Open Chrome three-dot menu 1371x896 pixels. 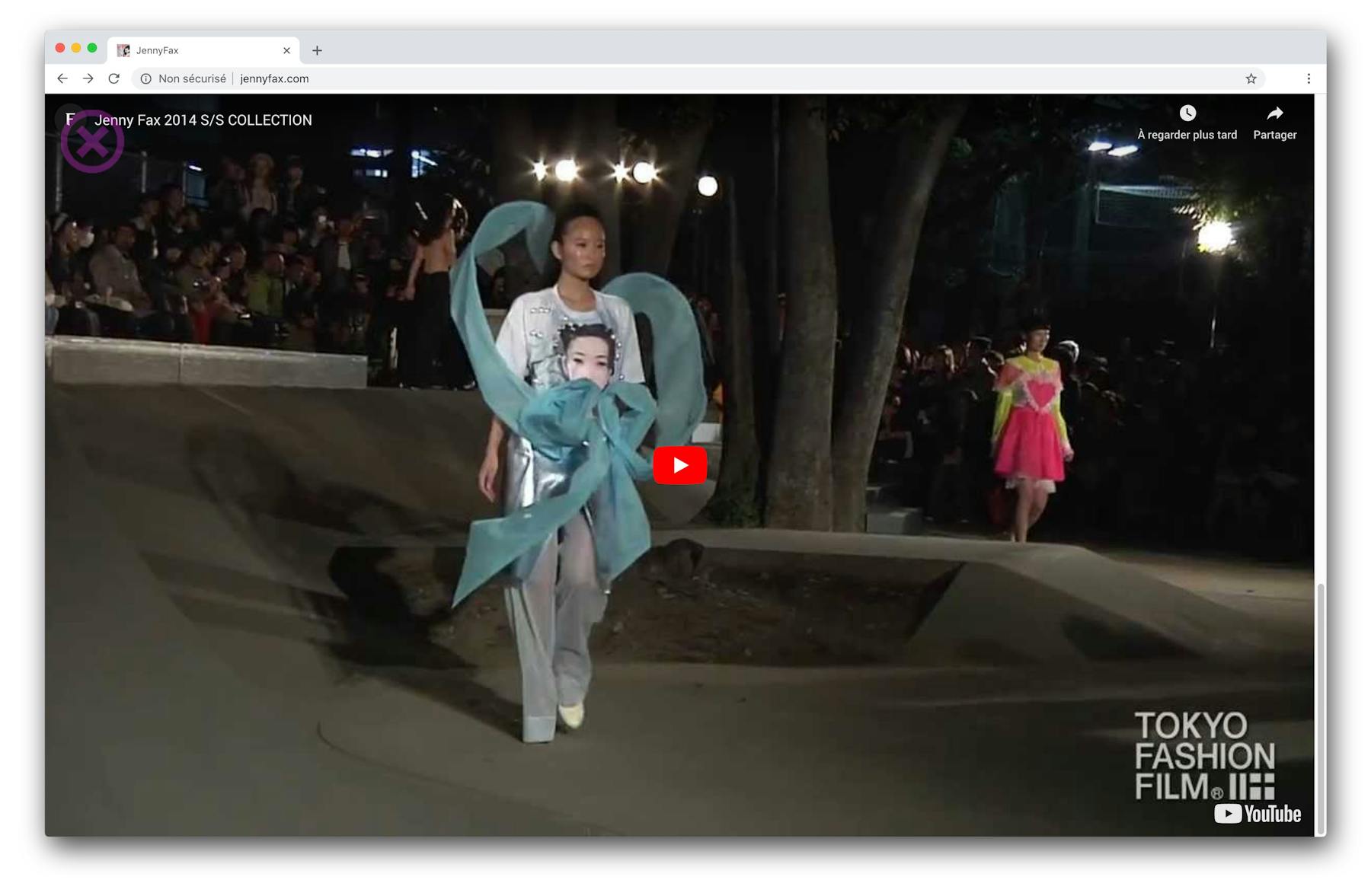[1309, 78]
